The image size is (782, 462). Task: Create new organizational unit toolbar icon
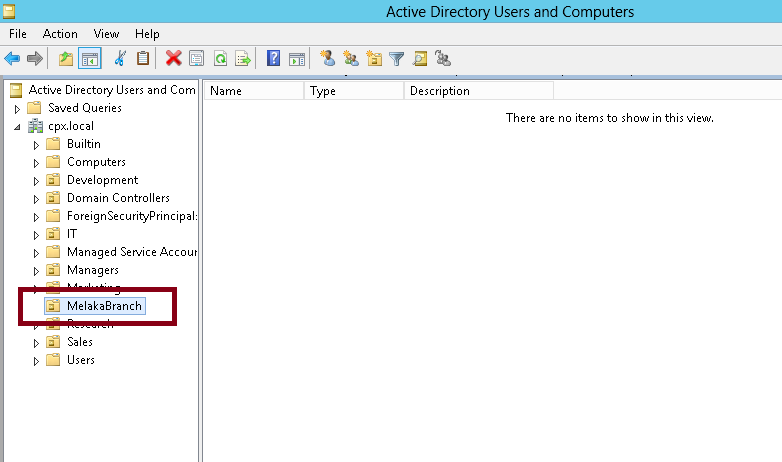(x=374, y=58)
